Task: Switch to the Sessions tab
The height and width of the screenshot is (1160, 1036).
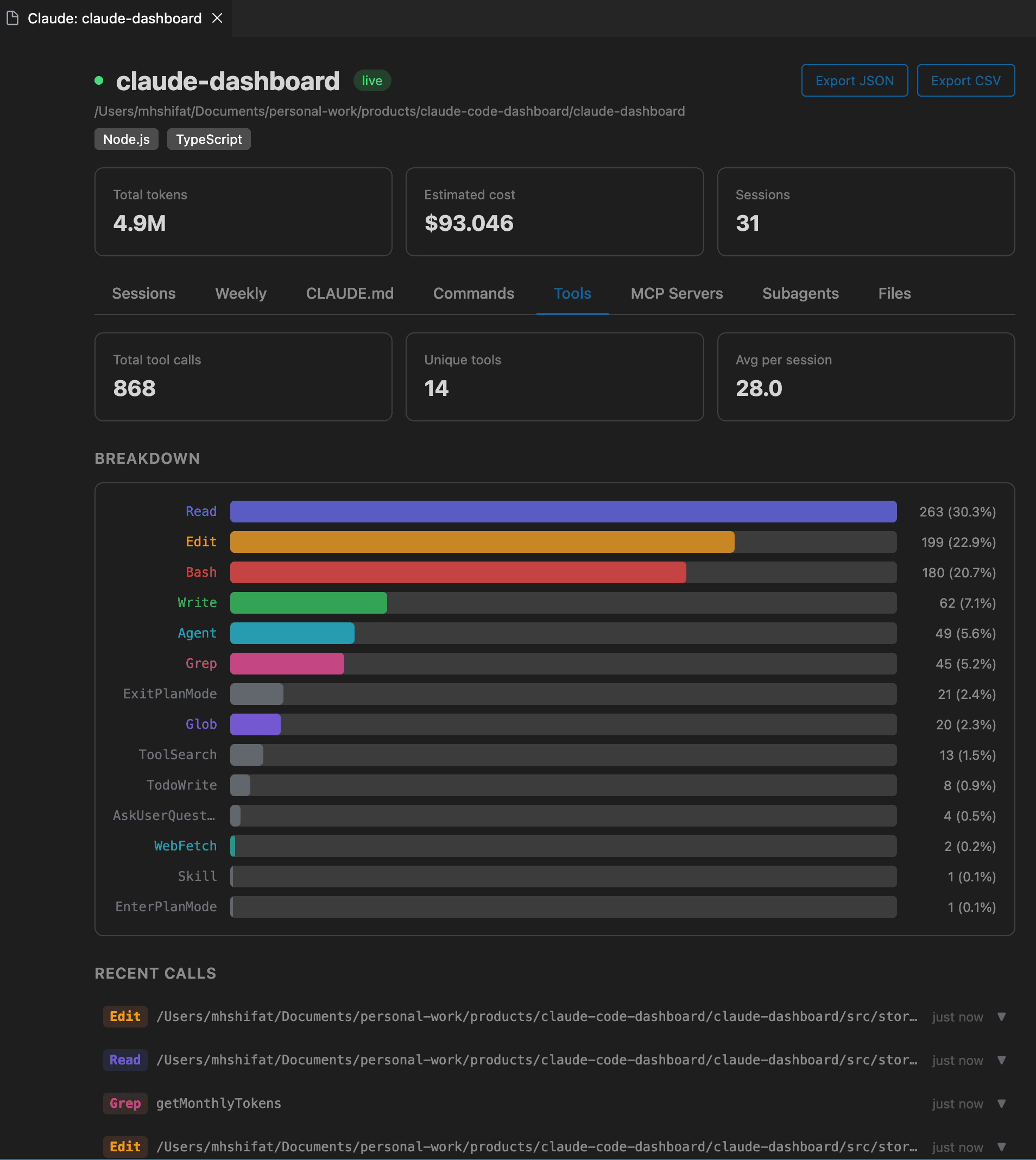Action: (x=143, y=294)
